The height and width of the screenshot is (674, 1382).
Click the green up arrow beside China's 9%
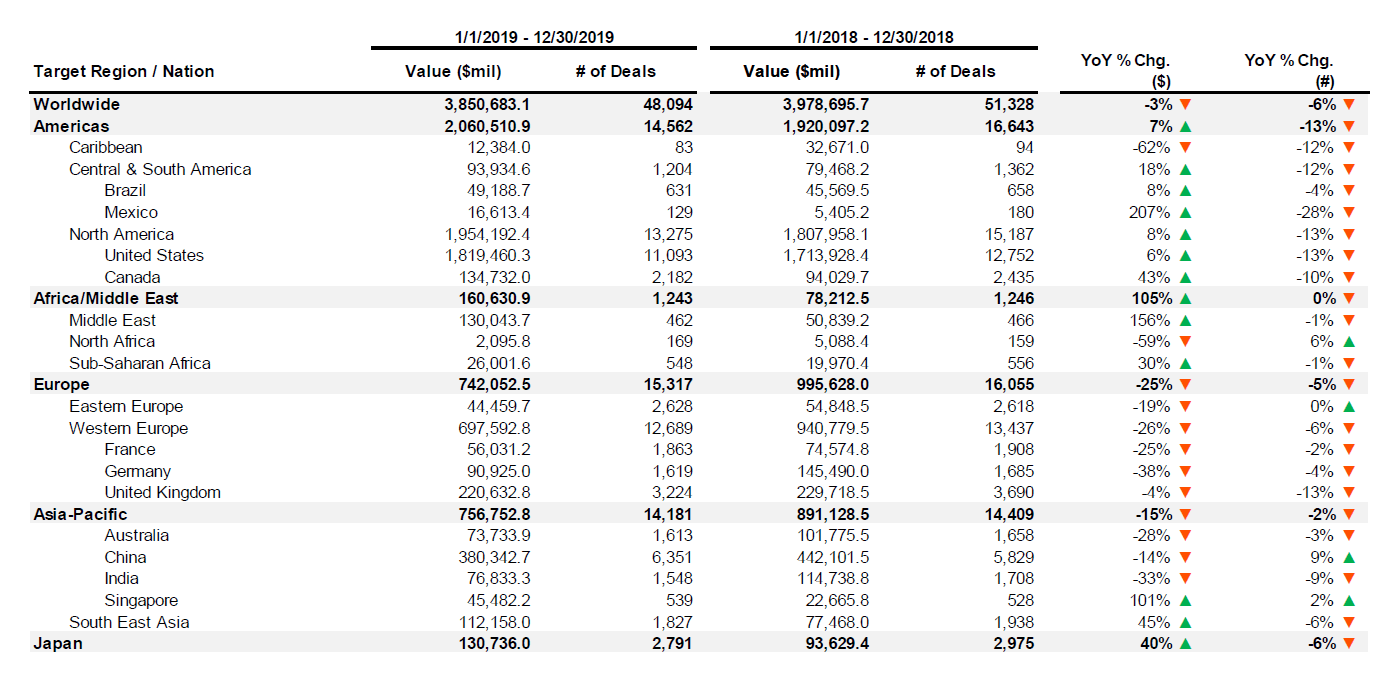pos(1349,557)
